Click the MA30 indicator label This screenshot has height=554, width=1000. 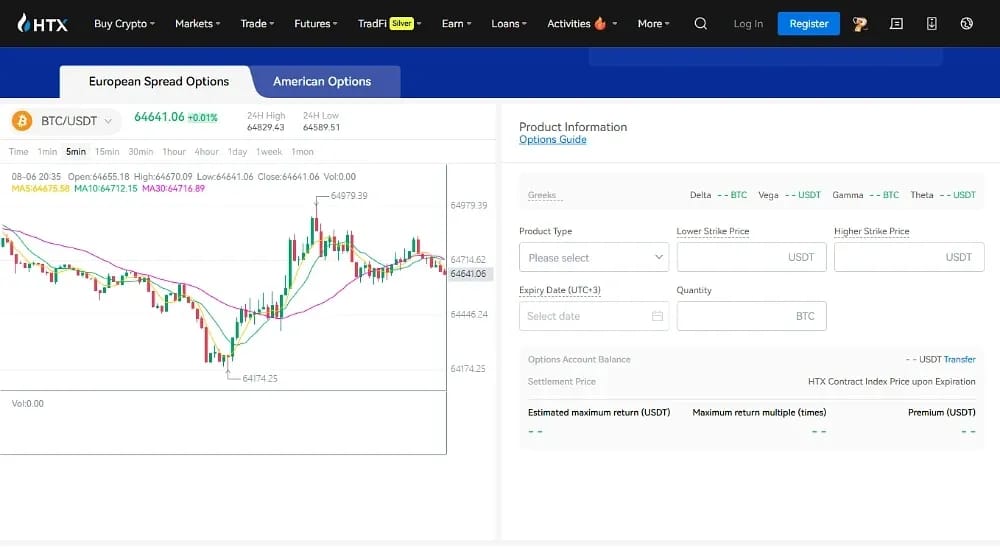pyautogui.click(x=173, y=189)
